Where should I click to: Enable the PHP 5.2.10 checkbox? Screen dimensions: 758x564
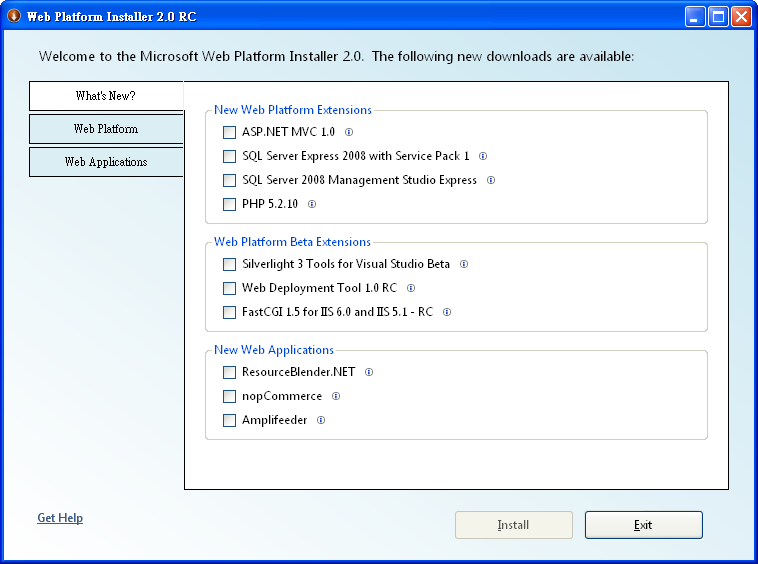[x=229, y=204]
